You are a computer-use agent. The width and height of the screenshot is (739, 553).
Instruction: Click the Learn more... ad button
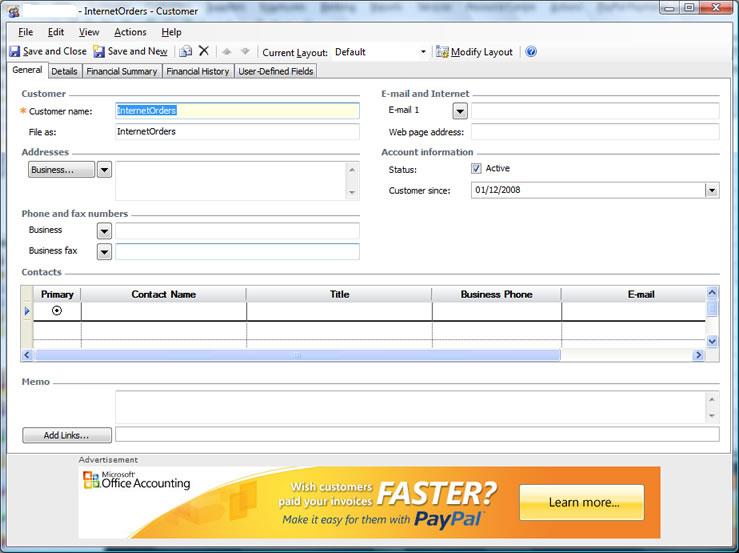click(x=582, y=503)
